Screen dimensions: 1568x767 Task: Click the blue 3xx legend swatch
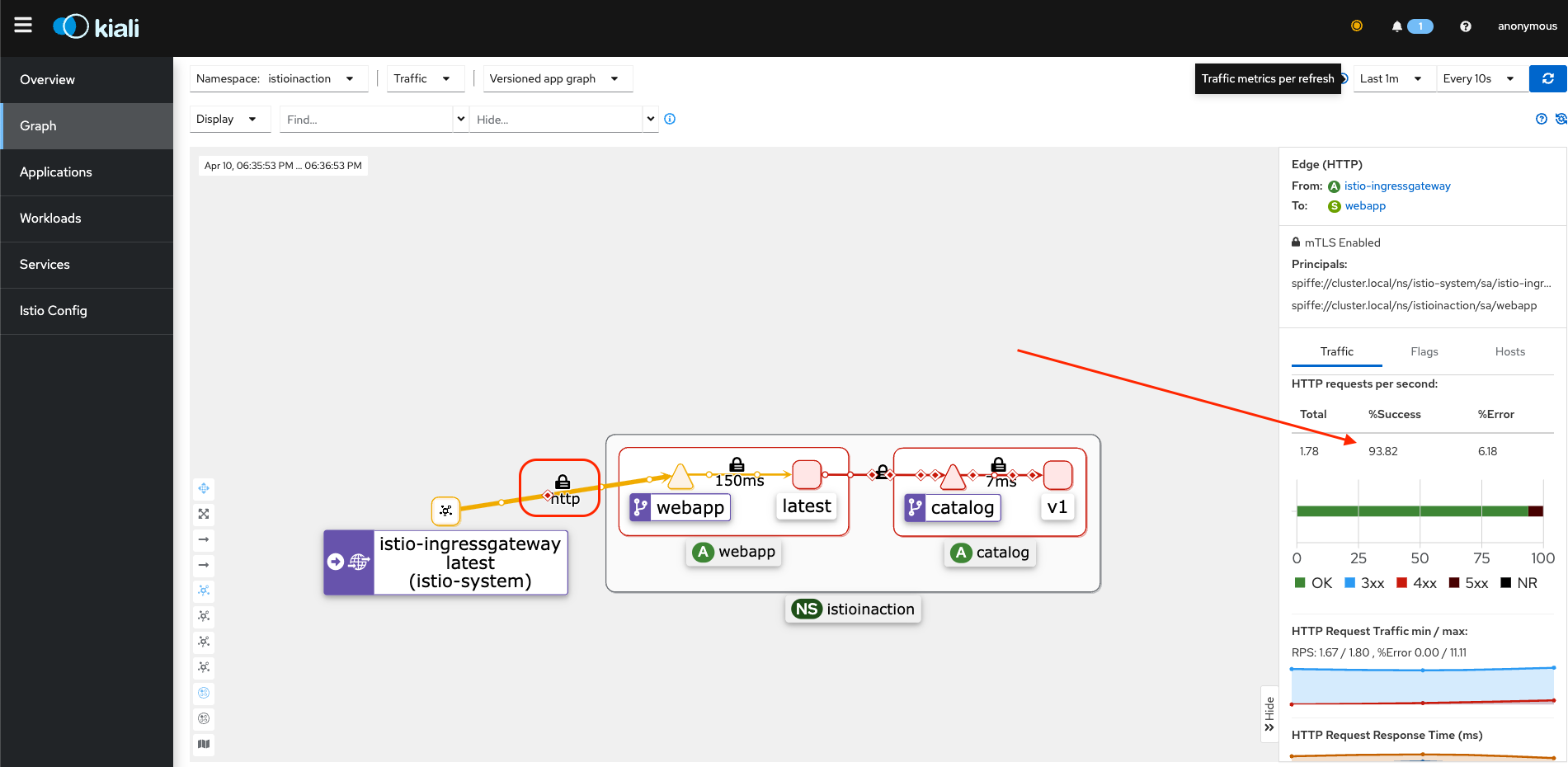[x=1350, y=583]
